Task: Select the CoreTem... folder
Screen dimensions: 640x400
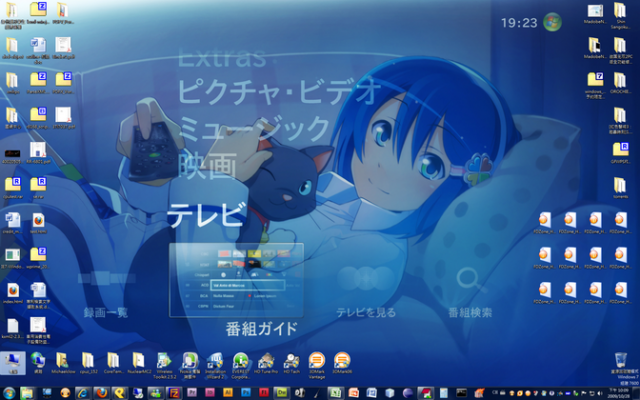Action: 113,363
